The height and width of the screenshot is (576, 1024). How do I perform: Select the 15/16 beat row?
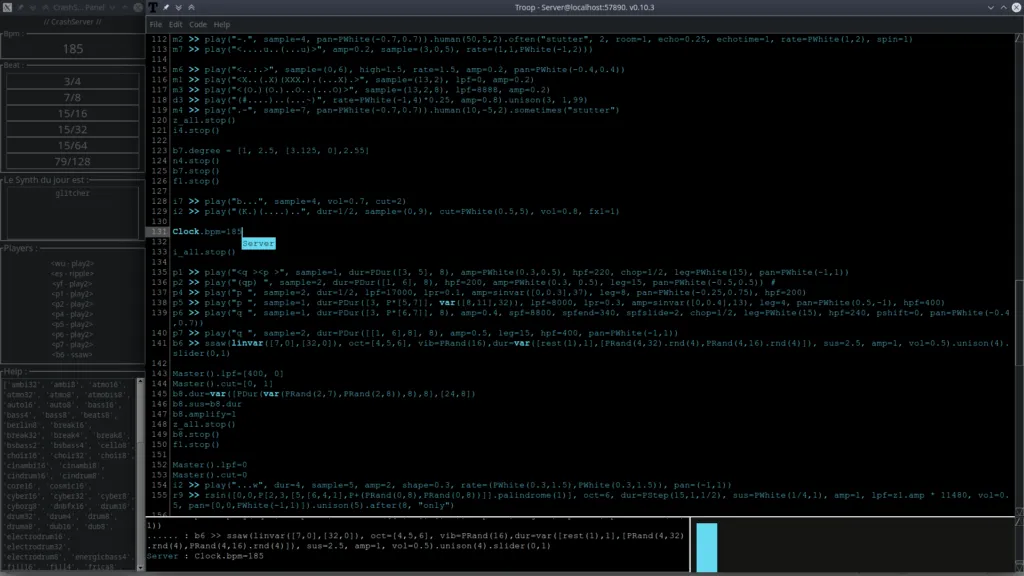pos(72,114)
